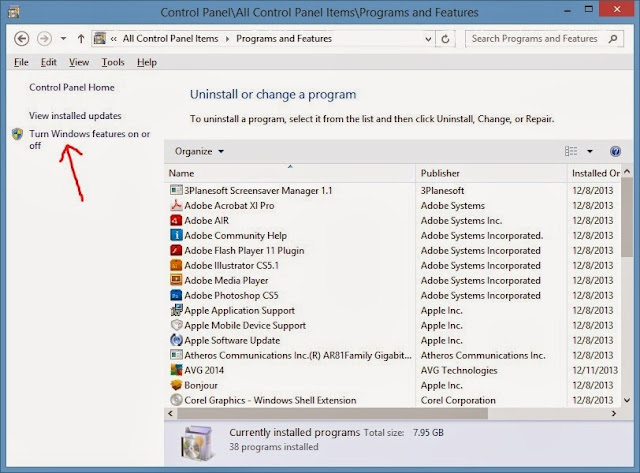
Task: Select the 'AVG 2014' entry
Action: [x=204, y=371]
